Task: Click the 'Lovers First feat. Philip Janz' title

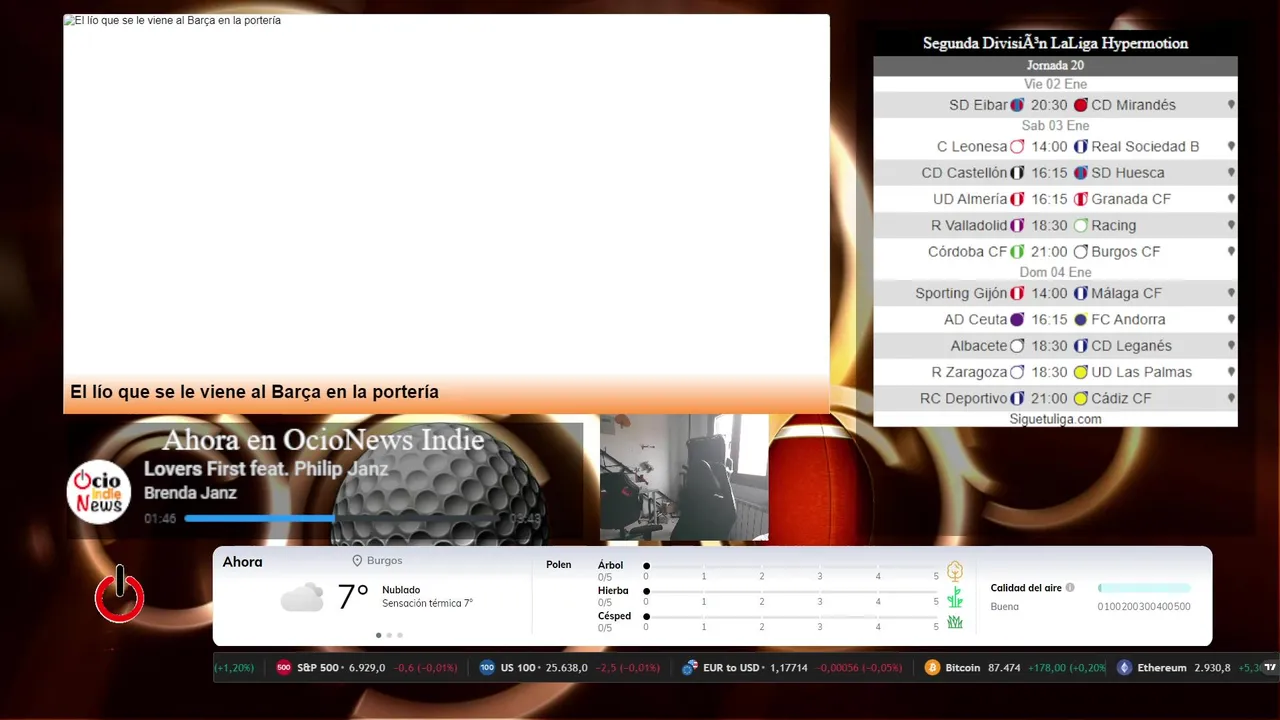Action: [266, 469]
